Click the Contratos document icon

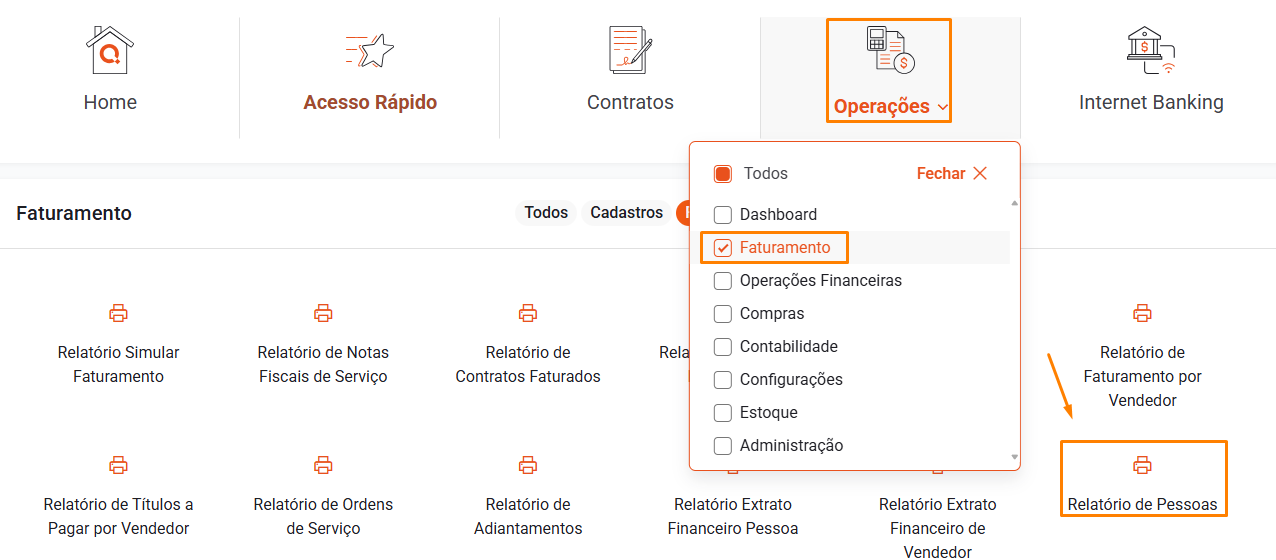630,50
